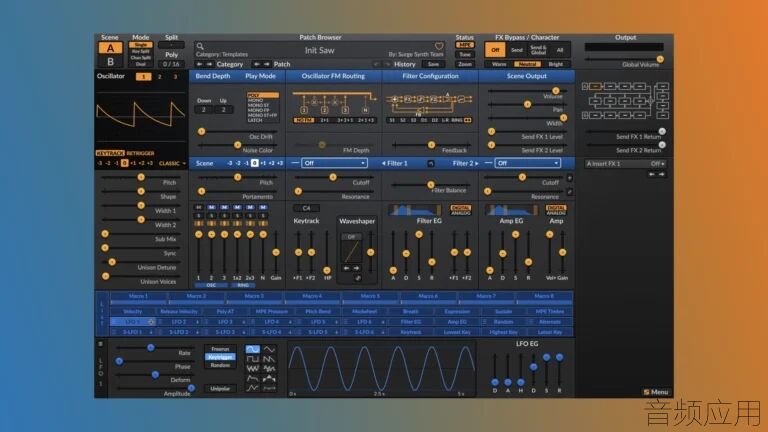Open the patch search magnifier
768x432 pixels.
point(200,46)
